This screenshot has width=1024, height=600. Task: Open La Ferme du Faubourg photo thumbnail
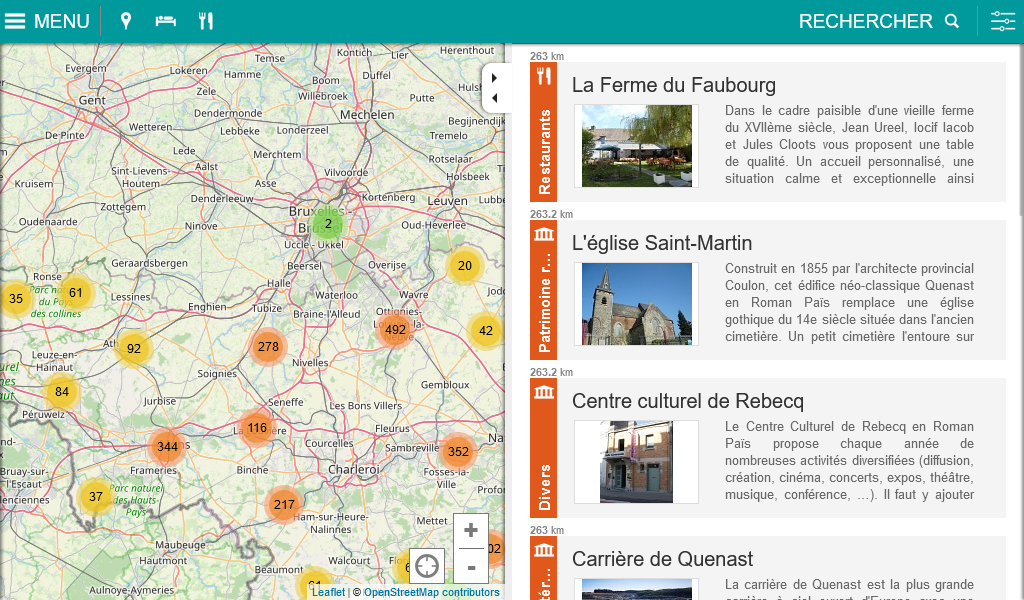pos(637,146)
